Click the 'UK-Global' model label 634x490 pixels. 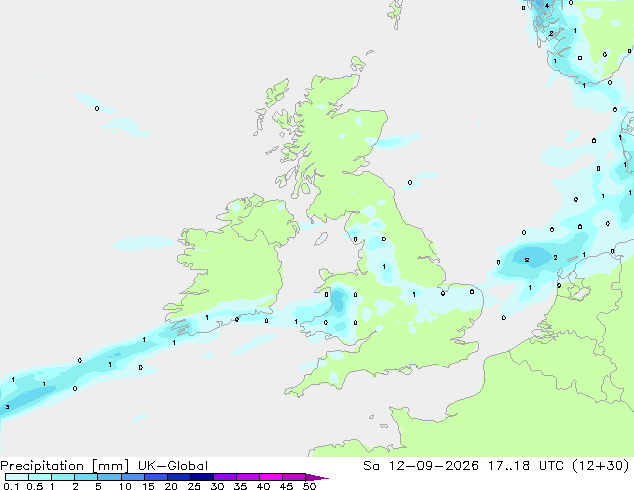(173, 466)
